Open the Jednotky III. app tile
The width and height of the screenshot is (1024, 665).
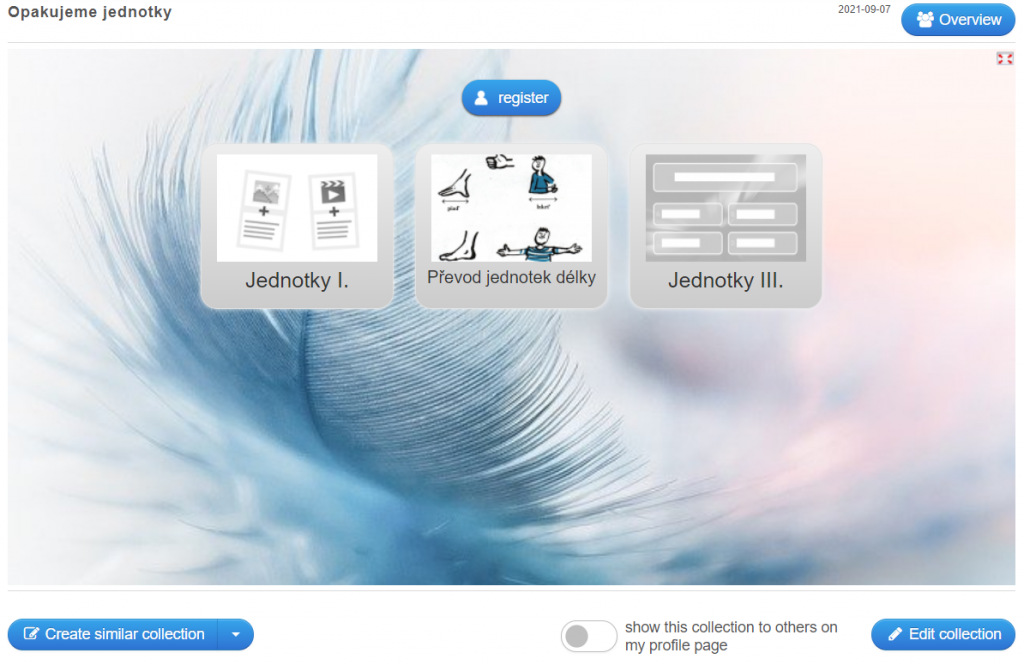coord(726,226)
